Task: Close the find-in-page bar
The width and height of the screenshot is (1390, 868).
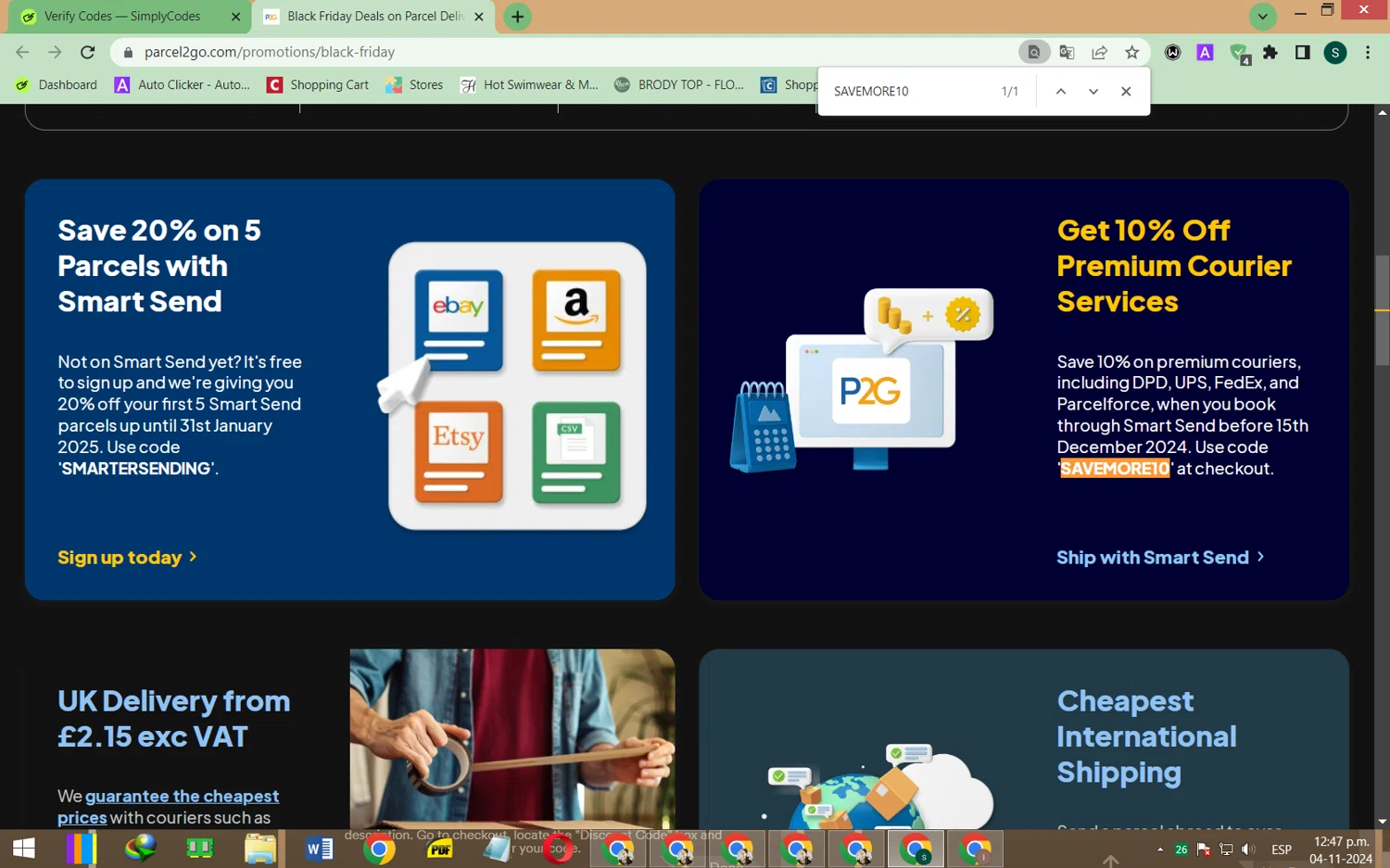Action: [1126, 91]
